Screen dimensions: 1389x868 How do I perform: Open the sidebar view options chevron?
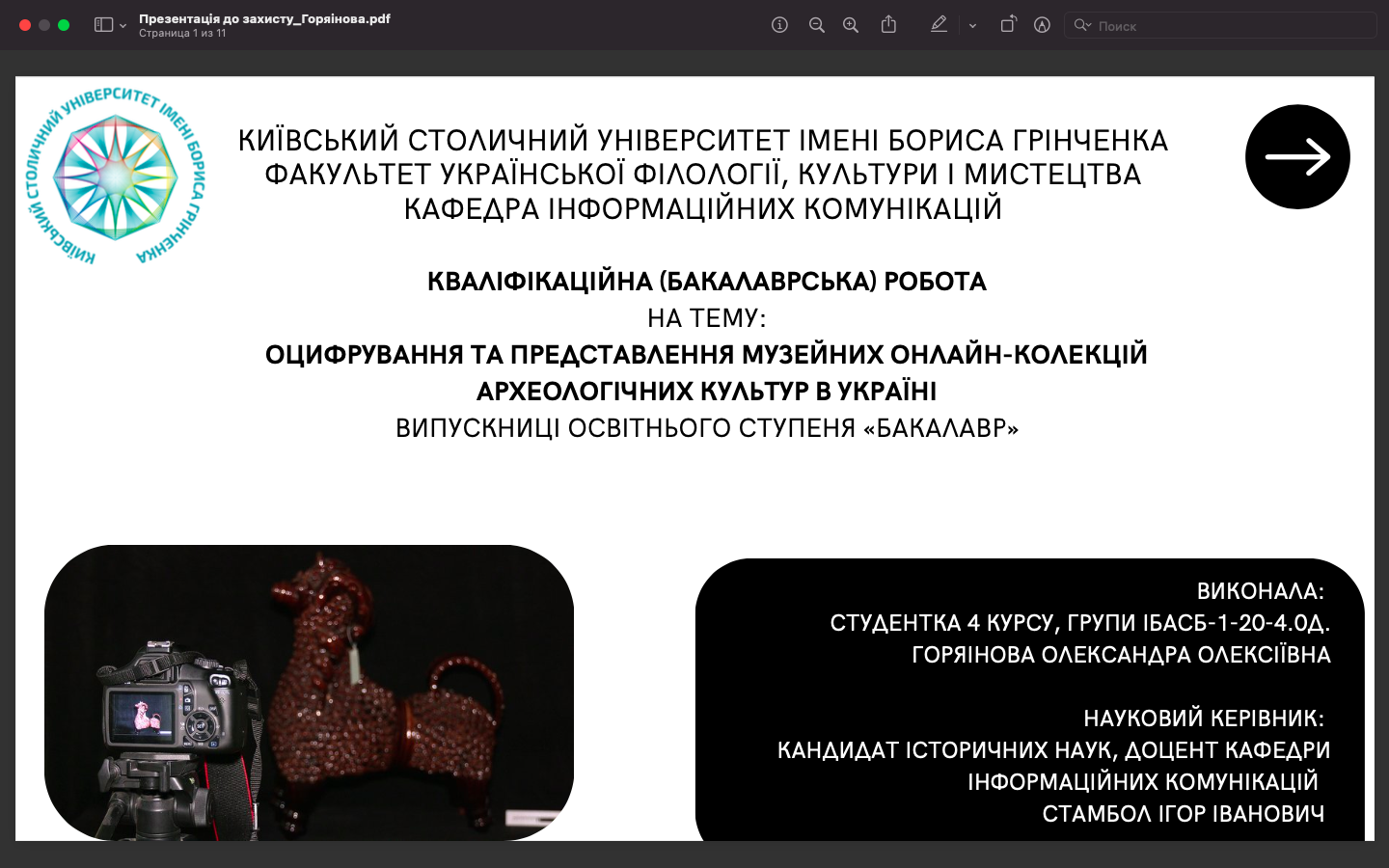coord(123,26)
